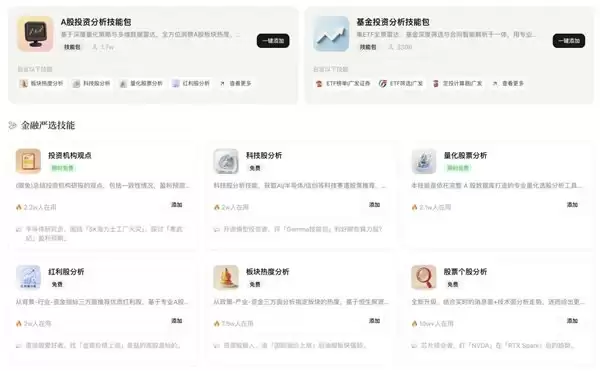The height and width of the screenshot is (371, 600).
Task: Open the 科技股分析 chip in A股 pack
Action: click(91, 83)
